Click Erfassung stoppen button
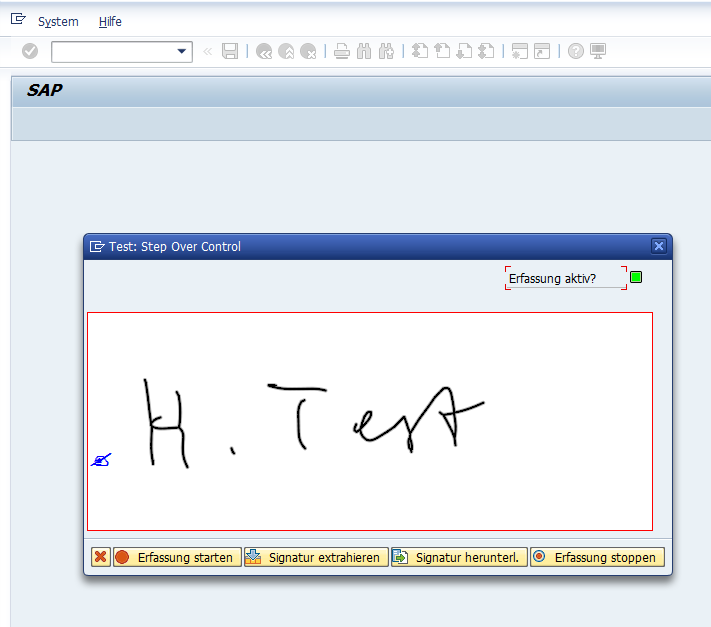The image size is (711, 627). pos(597,557)
